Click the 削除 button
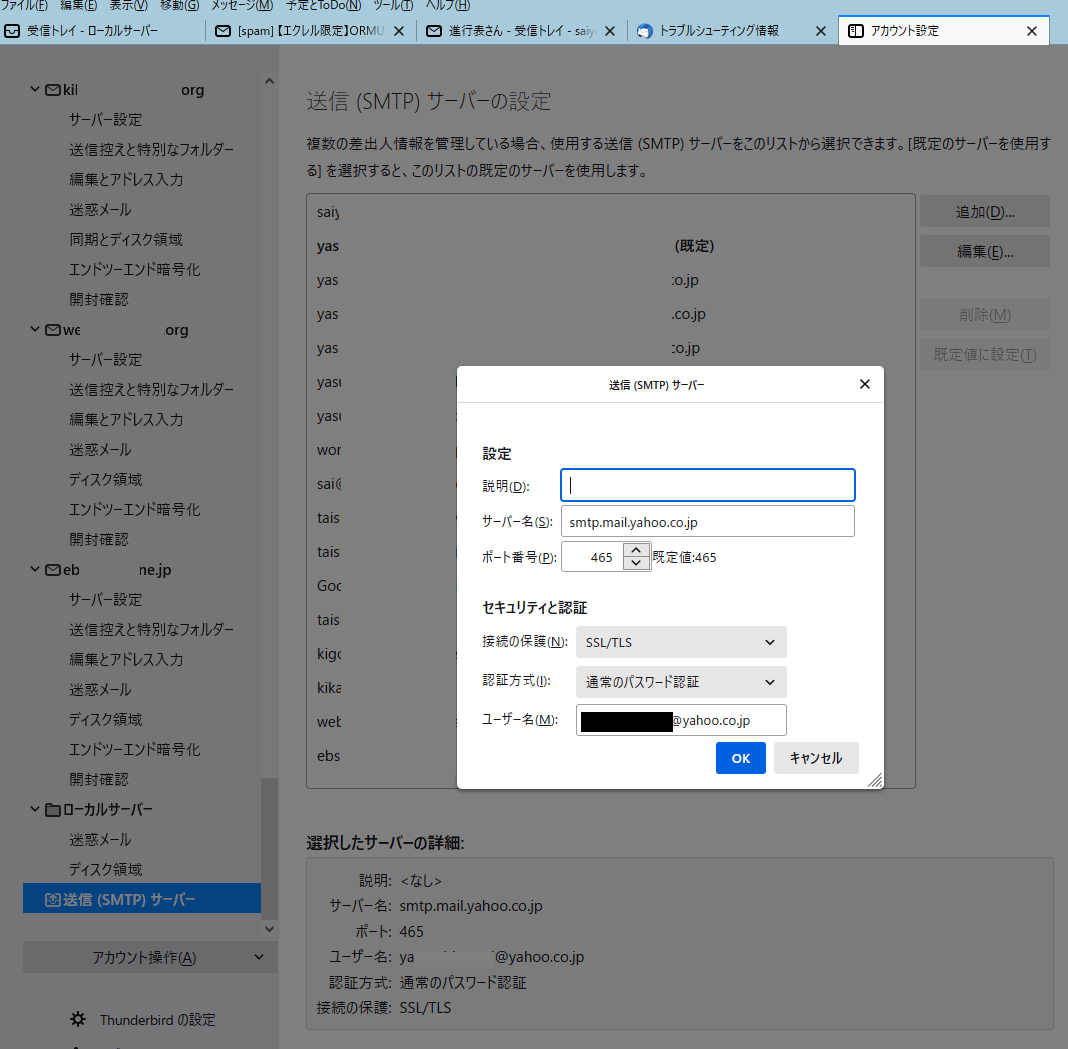The height and width of the screenshot is (1049, 1068). 984,315
